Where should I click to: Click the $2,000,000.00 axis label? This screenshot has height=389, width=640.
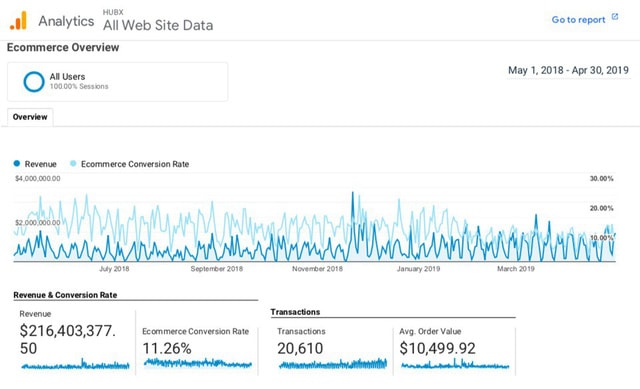click(38, 222)
